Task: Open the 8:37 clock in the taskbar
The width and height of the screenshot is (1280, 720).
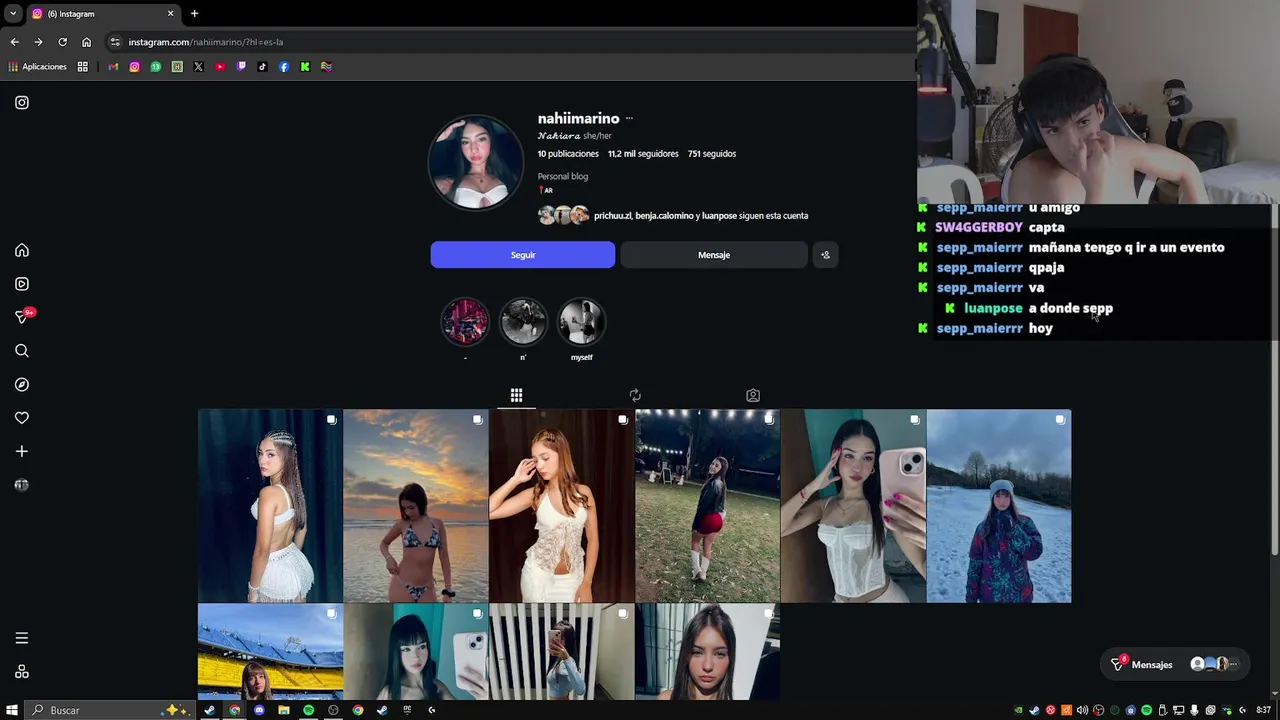Action: pos(1264,710)
